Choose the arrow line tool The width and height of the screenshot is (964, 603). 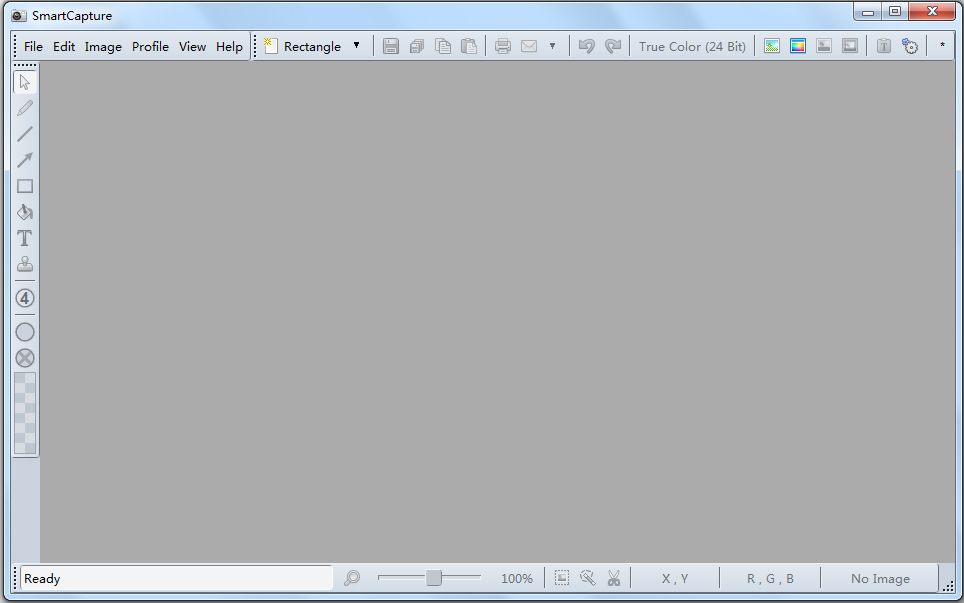coord(25,160)
